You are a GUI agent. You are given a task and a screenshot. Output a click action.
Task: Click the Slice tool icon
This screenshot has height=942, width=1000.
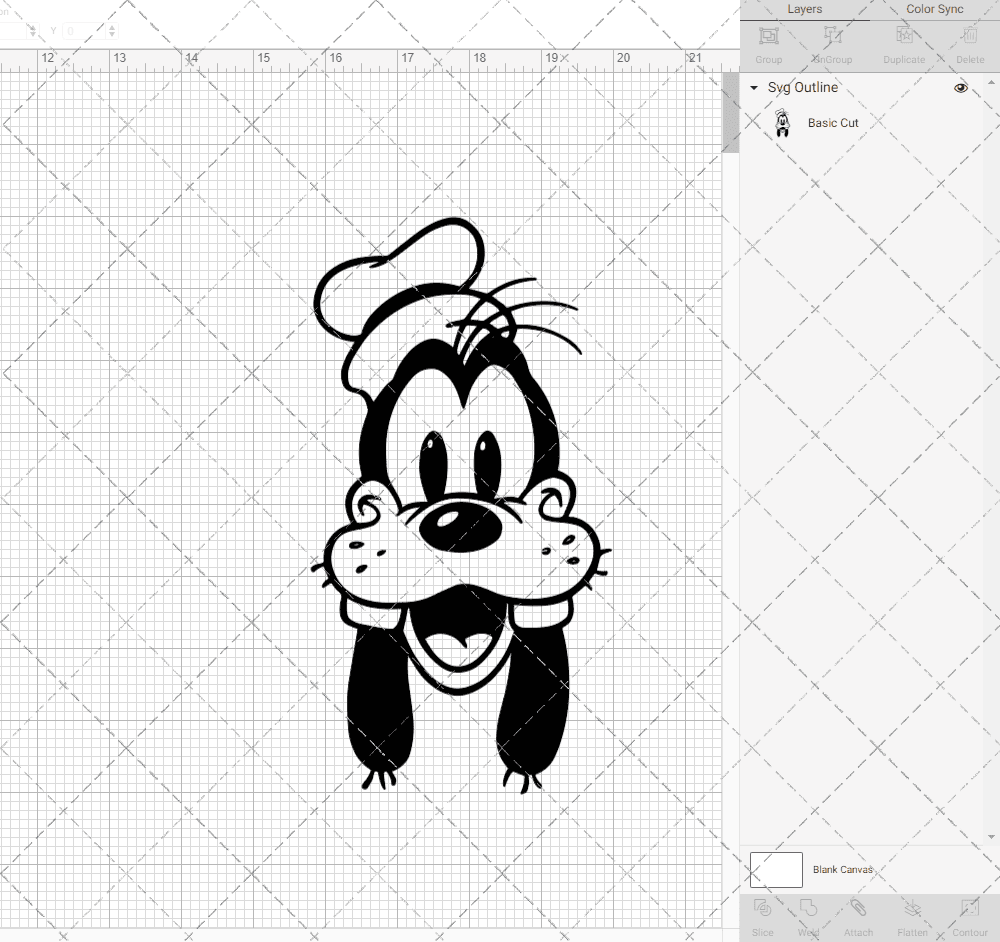click(x=762, y=908)
